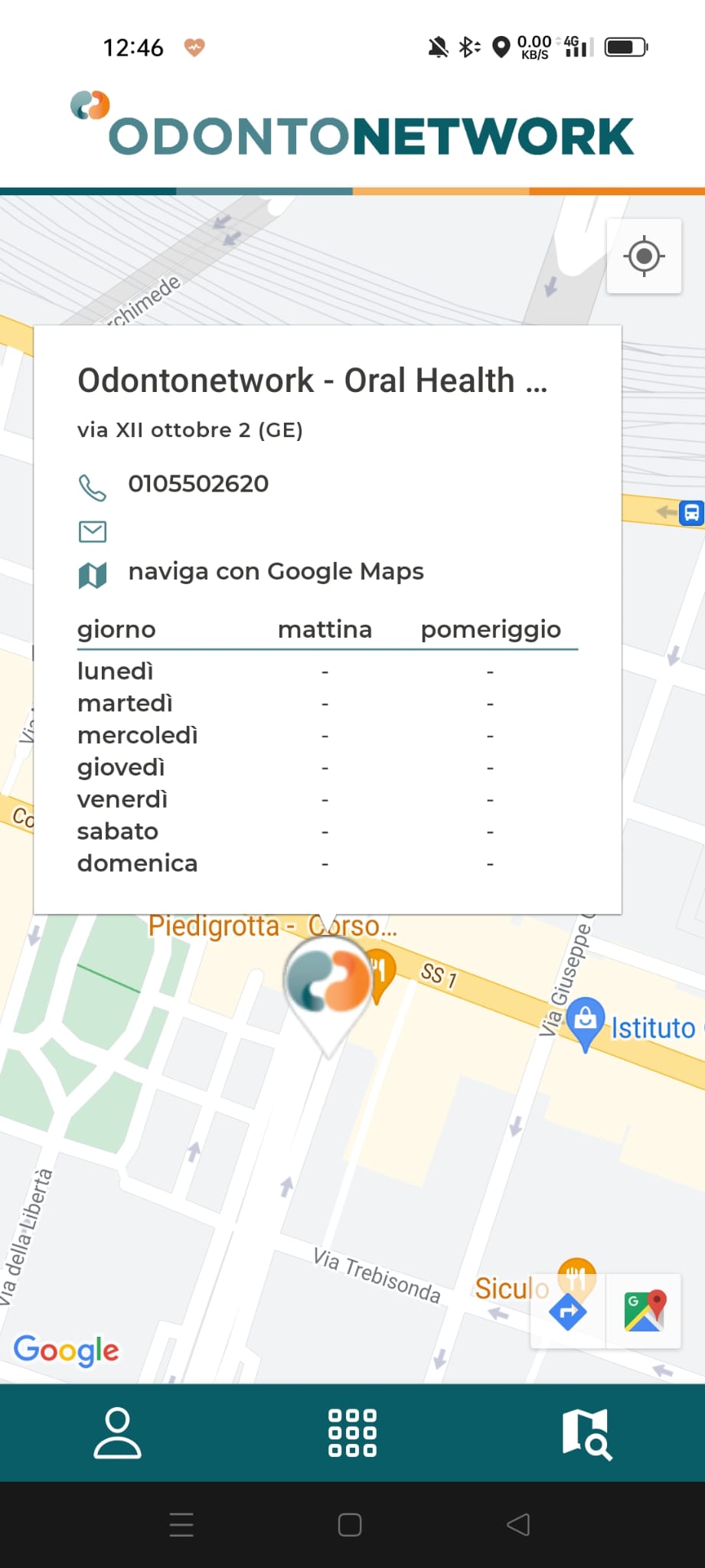Open the profile tab in bottom bar
Image resolution: width=705 pixels, height=1568 pixels.
point(117,1432)
